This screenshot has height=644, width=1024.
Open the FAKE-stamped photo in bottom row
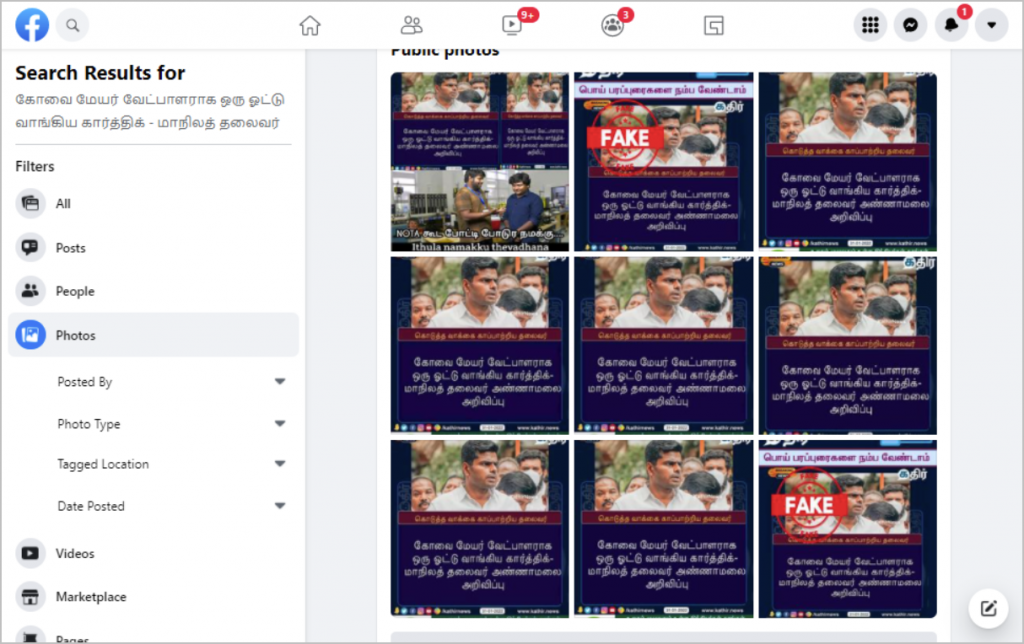(x=848, y=528)
